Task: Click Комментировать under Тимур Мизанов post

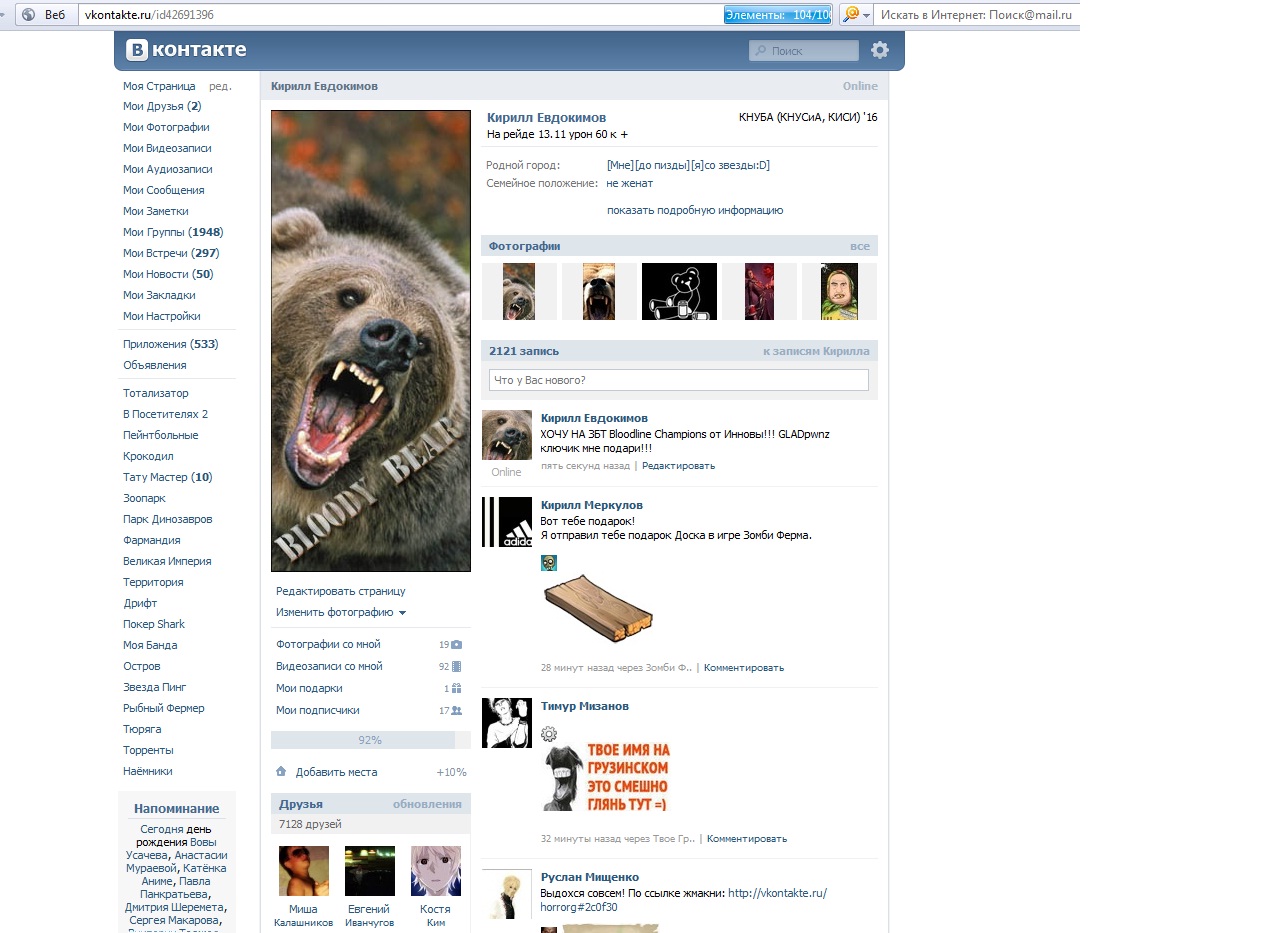Action: click(747, 839)
